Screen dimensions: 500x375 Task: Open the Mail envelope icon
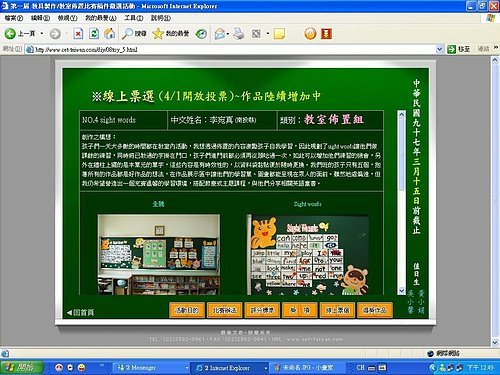coord(219,34)
